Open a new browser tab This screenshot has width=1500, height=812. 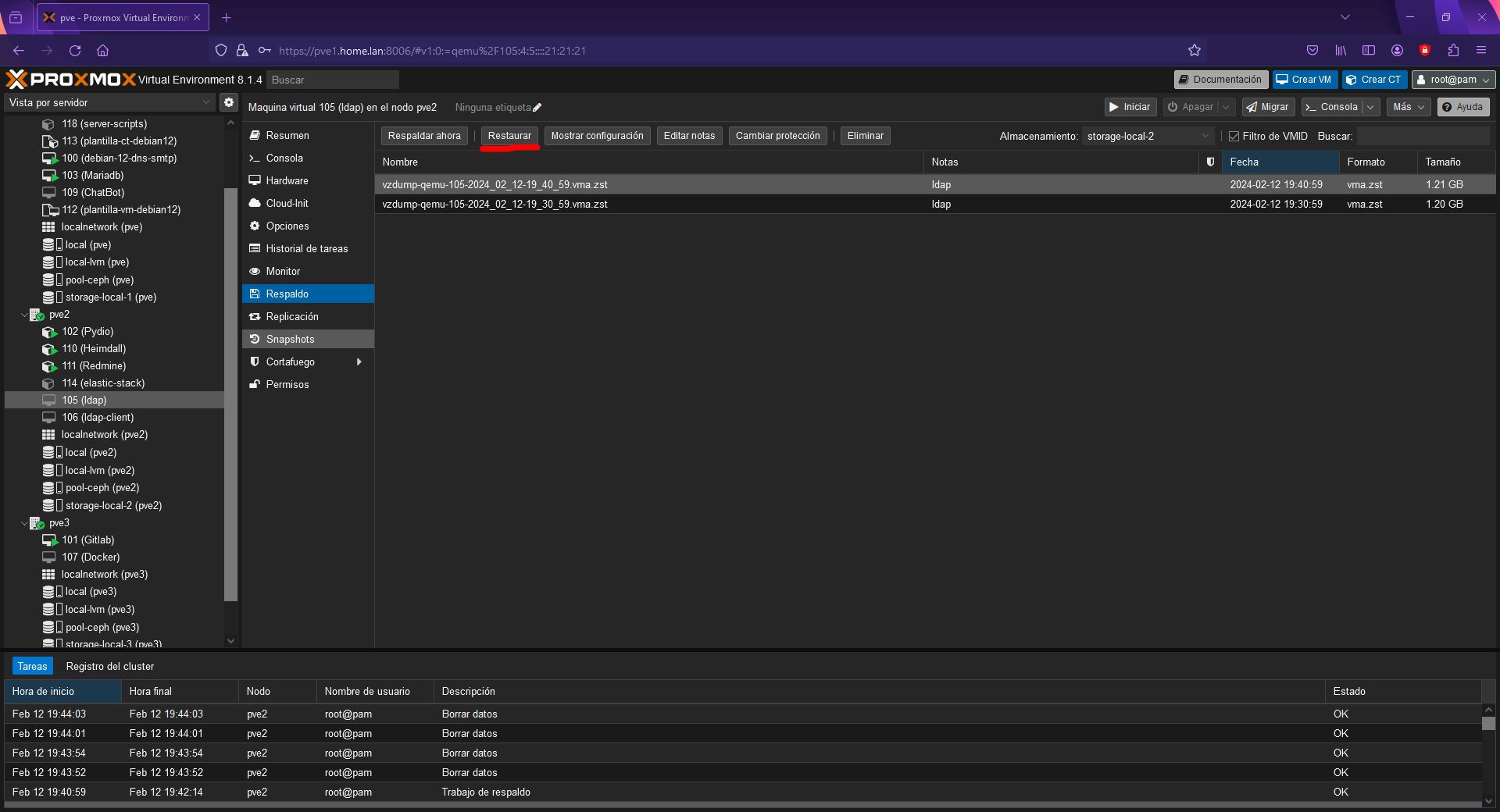tap(226, 17)
